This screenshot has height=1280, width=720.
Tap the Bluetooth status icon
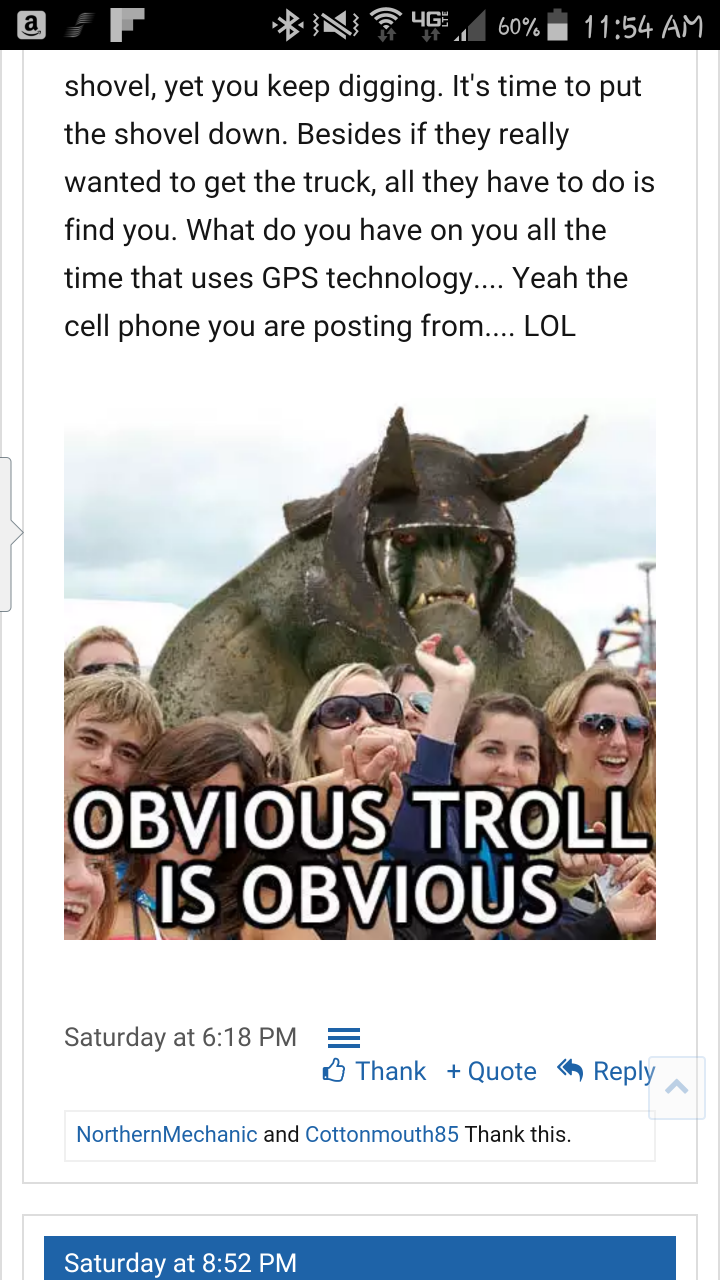pyautogui.click(x=290, y=26)
